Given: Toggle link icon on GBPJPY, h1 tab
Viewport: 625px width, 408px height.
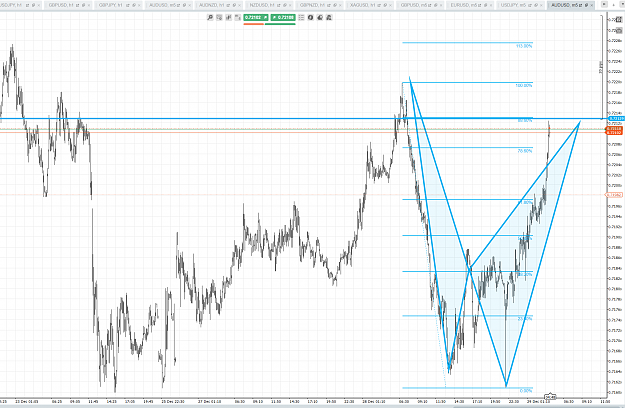Looking at the screenshot, I should click(134, 5).
